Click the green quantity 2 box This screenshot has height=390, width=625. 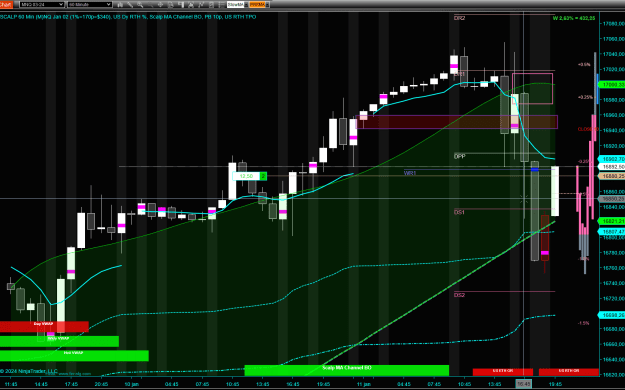tap(263, 176)
